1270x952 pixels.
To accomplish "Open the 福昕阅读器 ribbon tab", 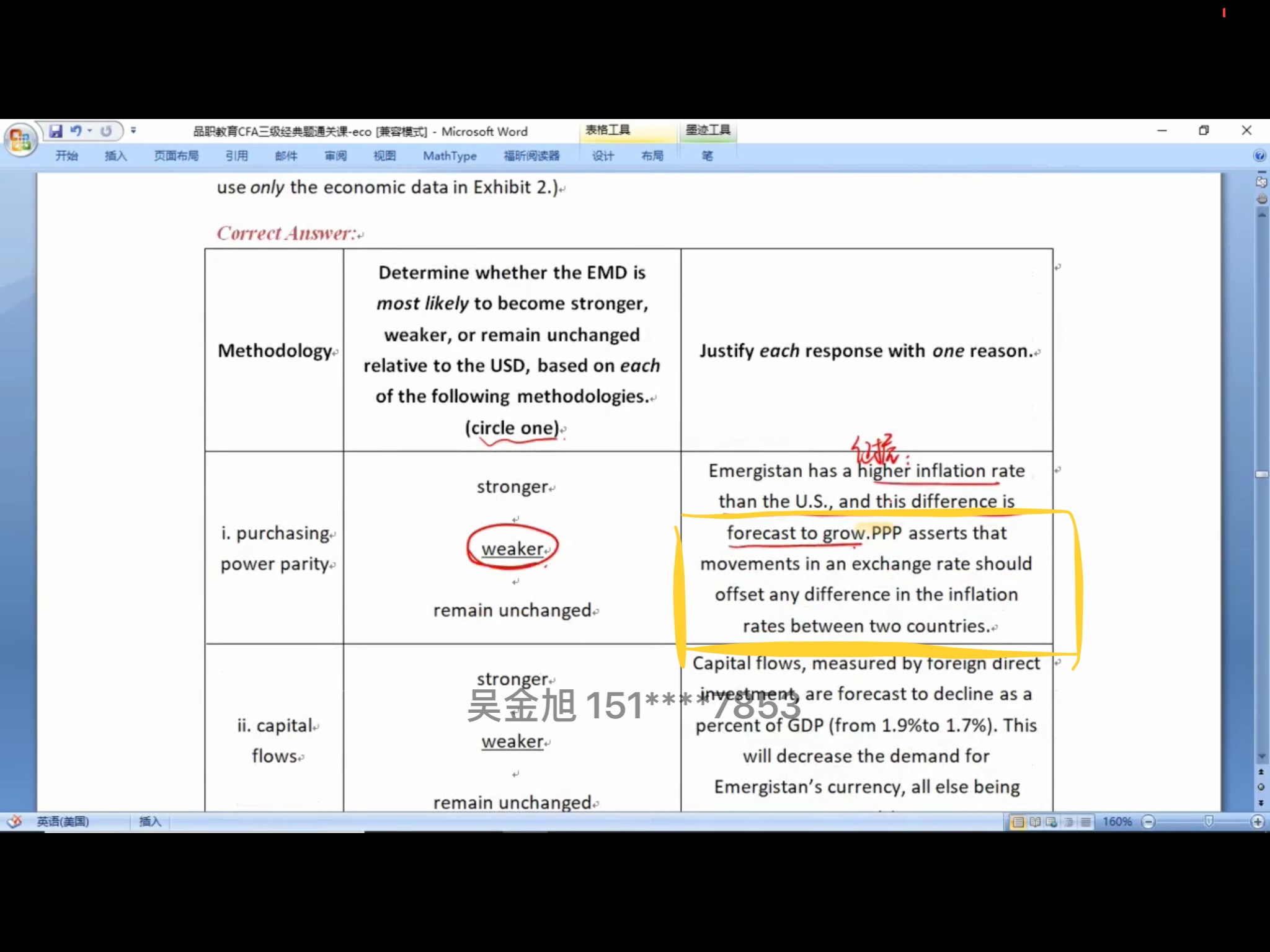I will point(531,156).
